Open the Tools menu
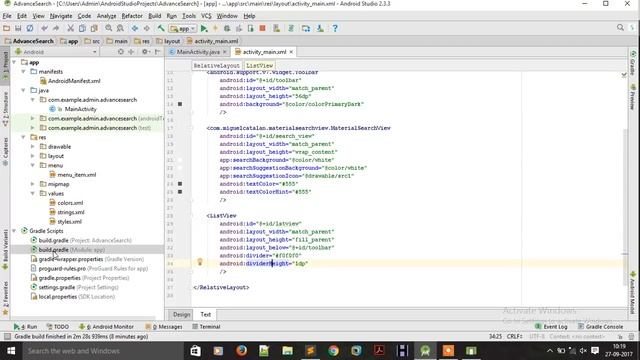This screenshot has height=360, width=640. pos(189,16)
